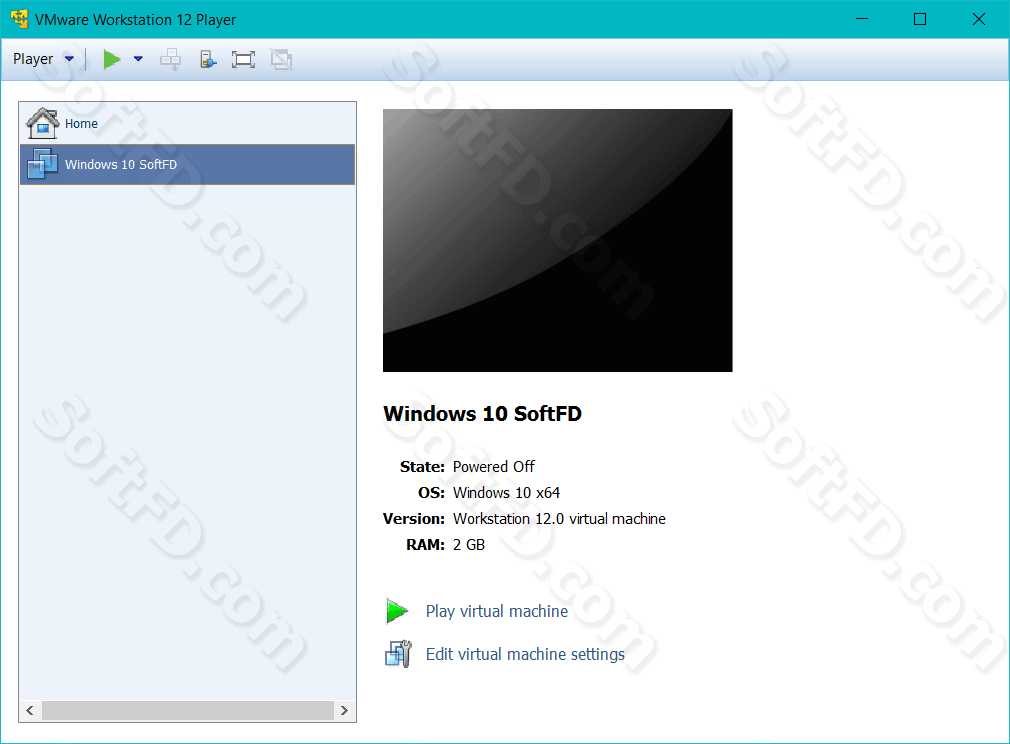Select the Windows 10 SoftFD virtual machine entry
This screenshot has width=1010, height=744.
pos(187,164)
